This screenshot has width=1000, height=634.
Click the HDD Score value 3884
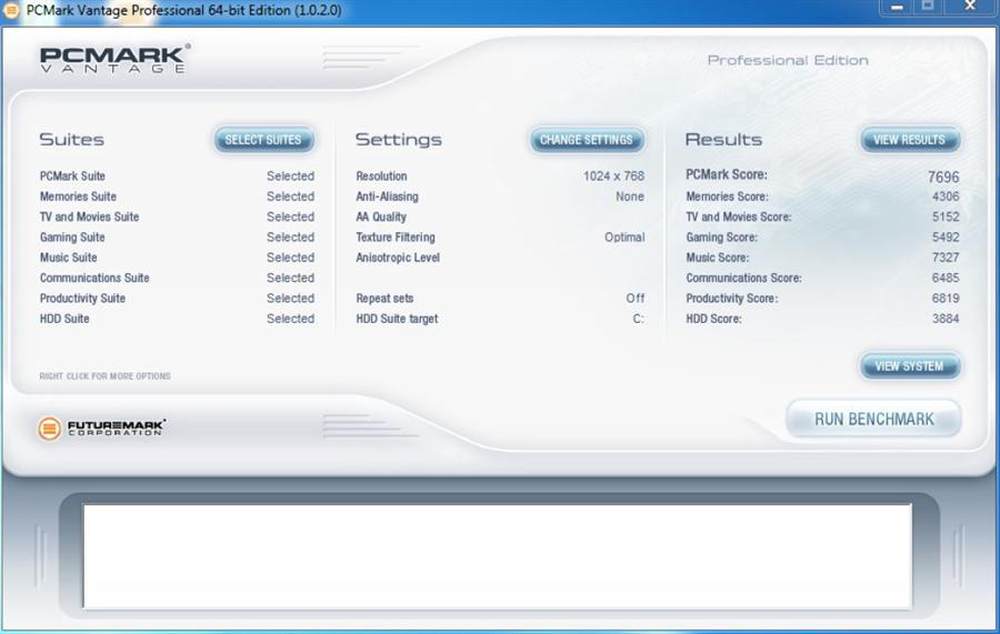945,319
